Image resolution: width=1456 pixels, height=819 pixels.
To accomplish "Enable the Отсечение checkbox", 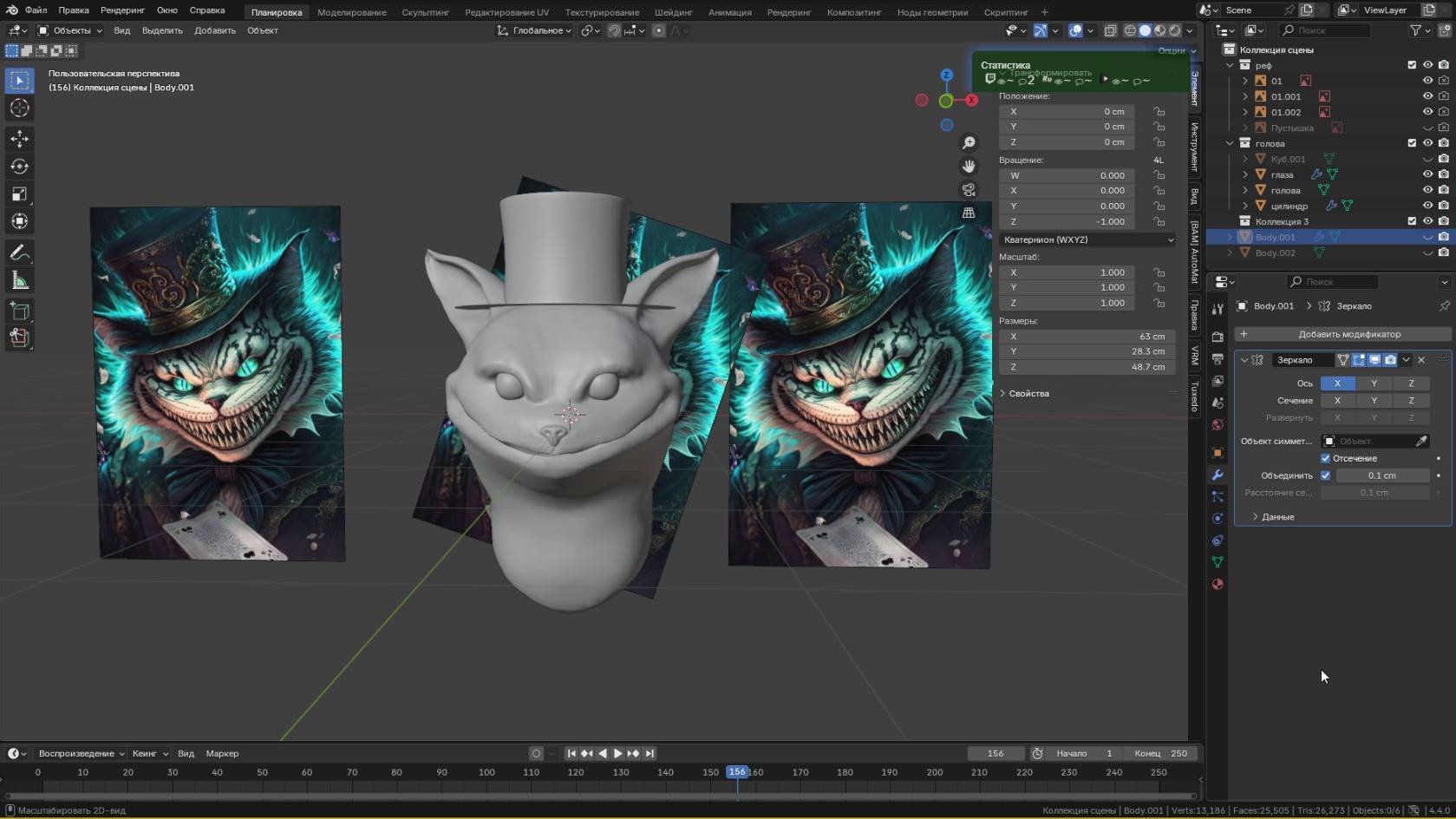I will (1325, 458).
